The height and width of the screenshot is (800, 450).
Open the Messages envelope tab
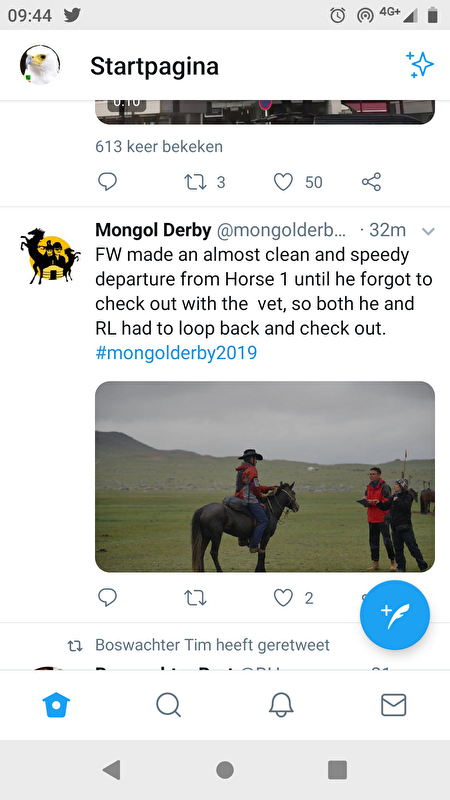(394, 705)
